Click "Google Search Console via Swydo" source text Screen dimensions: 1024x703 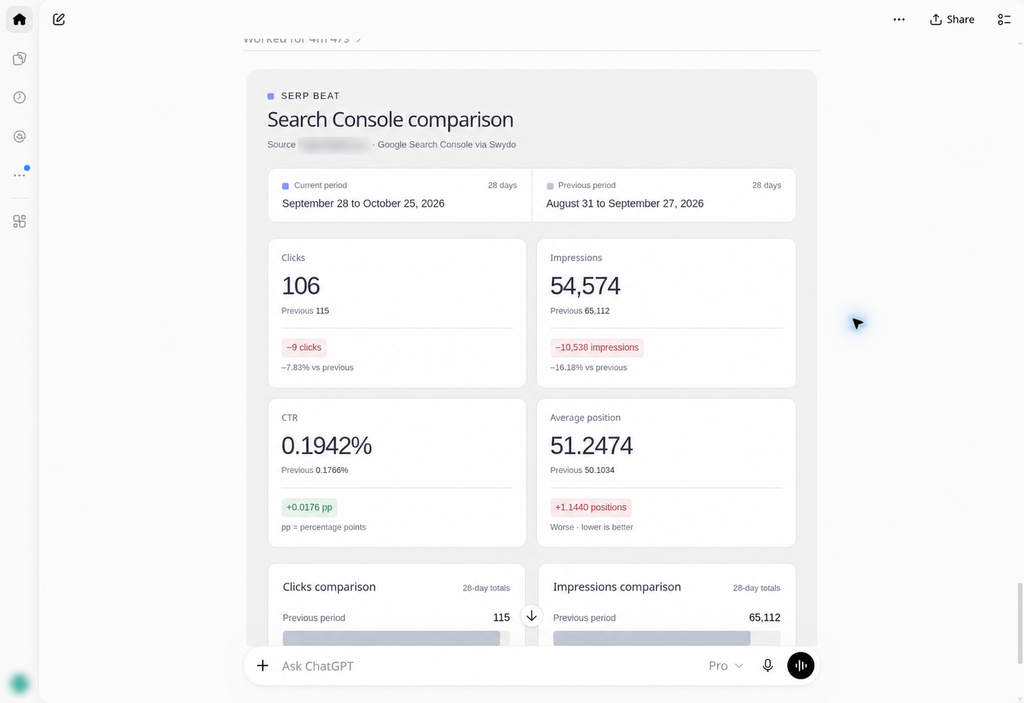tap(447, 145)
